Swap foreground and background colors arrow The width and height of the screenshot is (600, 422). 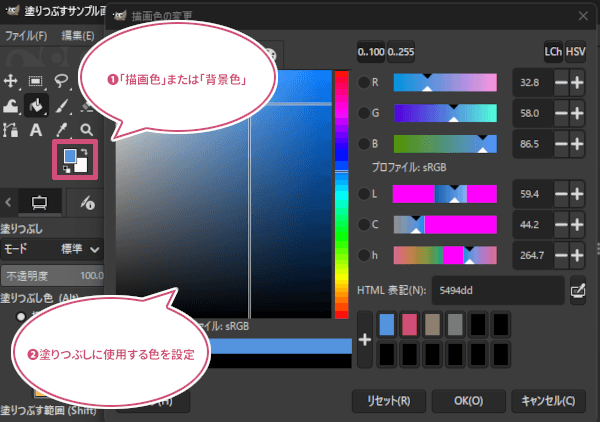coord(84,151)
